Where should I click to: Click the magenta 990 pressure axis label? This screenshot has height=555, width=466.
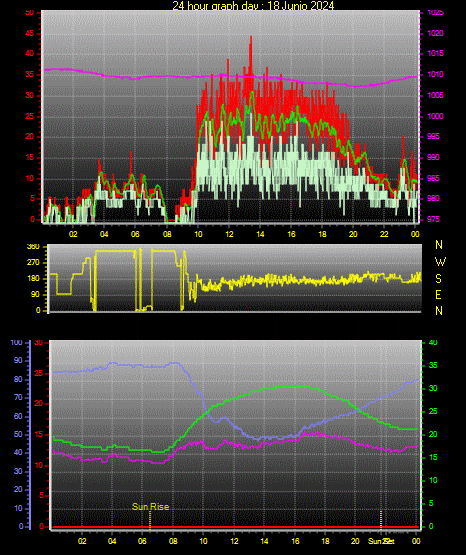[x=433, y=157]
